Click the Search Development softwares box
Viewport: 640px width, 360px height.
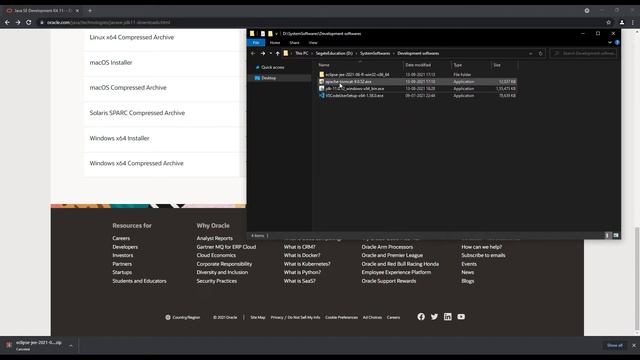click(x=584, y=53)
